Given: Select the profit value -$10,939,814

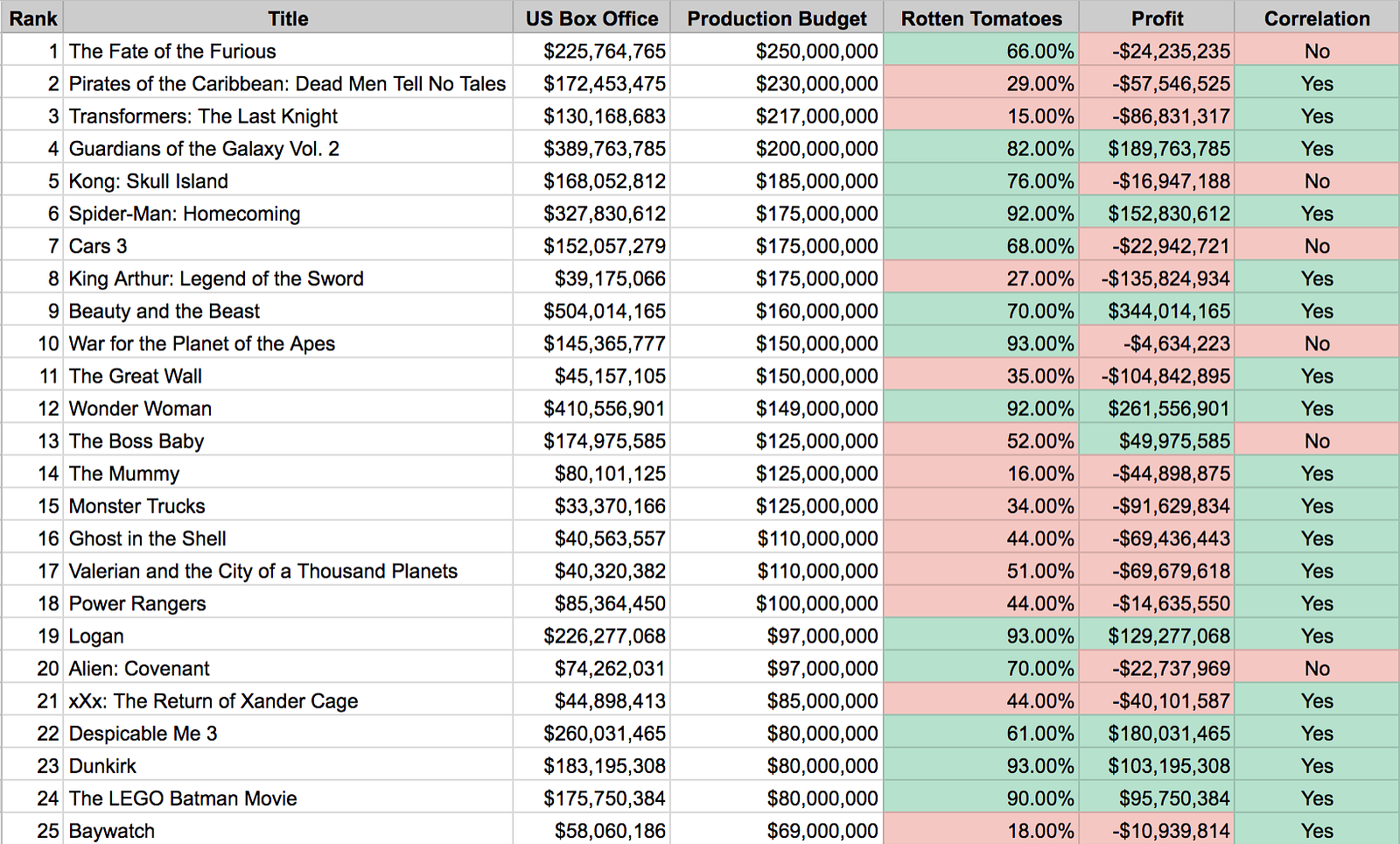Looking at the screenshot, I should pyautogui.click(x=1157, y=829).
